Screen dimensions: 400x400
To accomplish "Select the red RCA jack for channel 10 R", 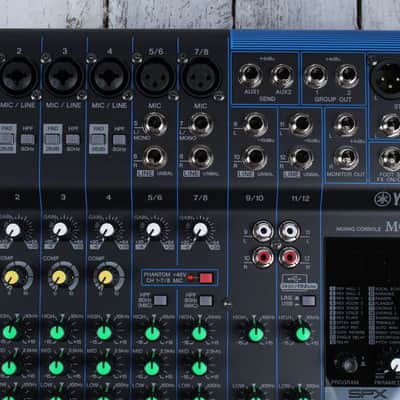I will point(263,257).
